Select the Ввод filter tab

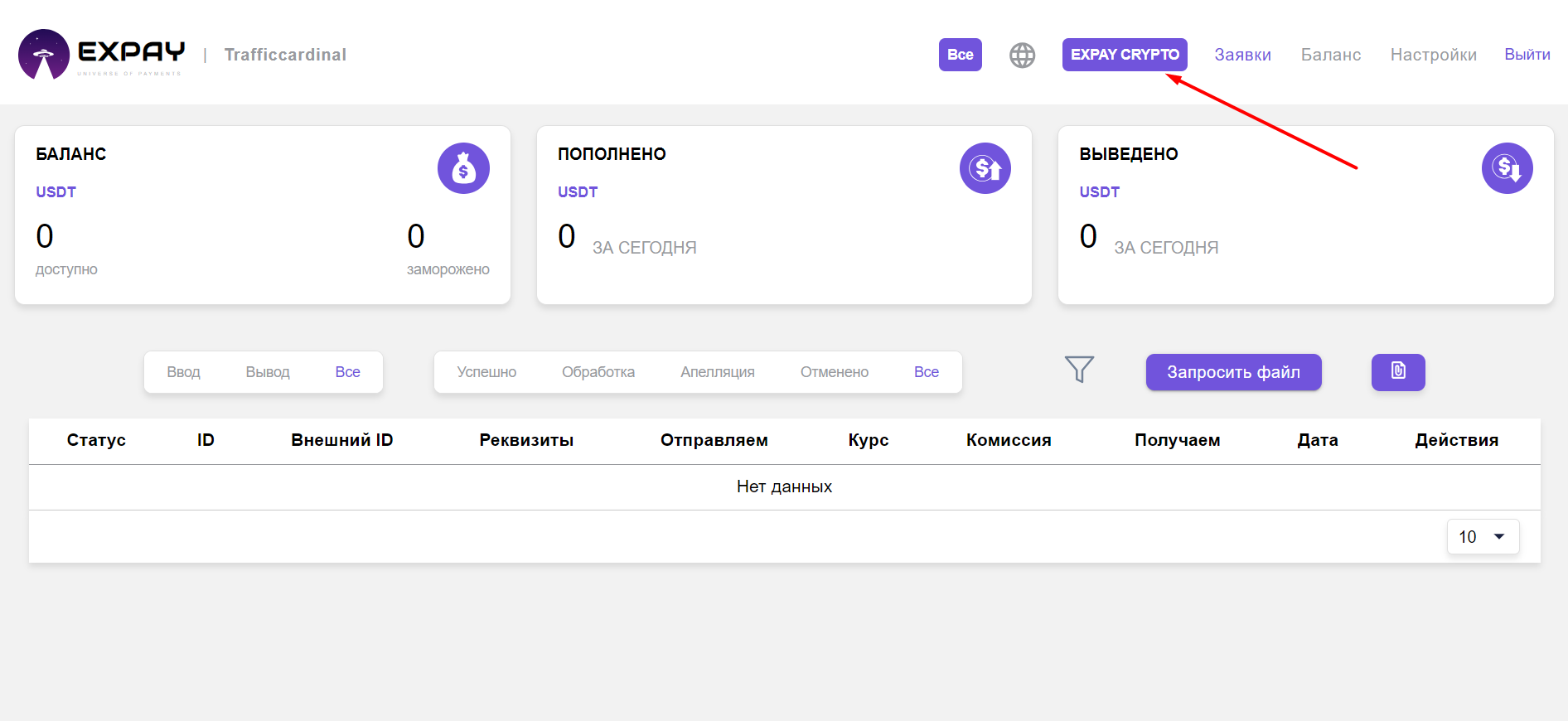(183, 372)
